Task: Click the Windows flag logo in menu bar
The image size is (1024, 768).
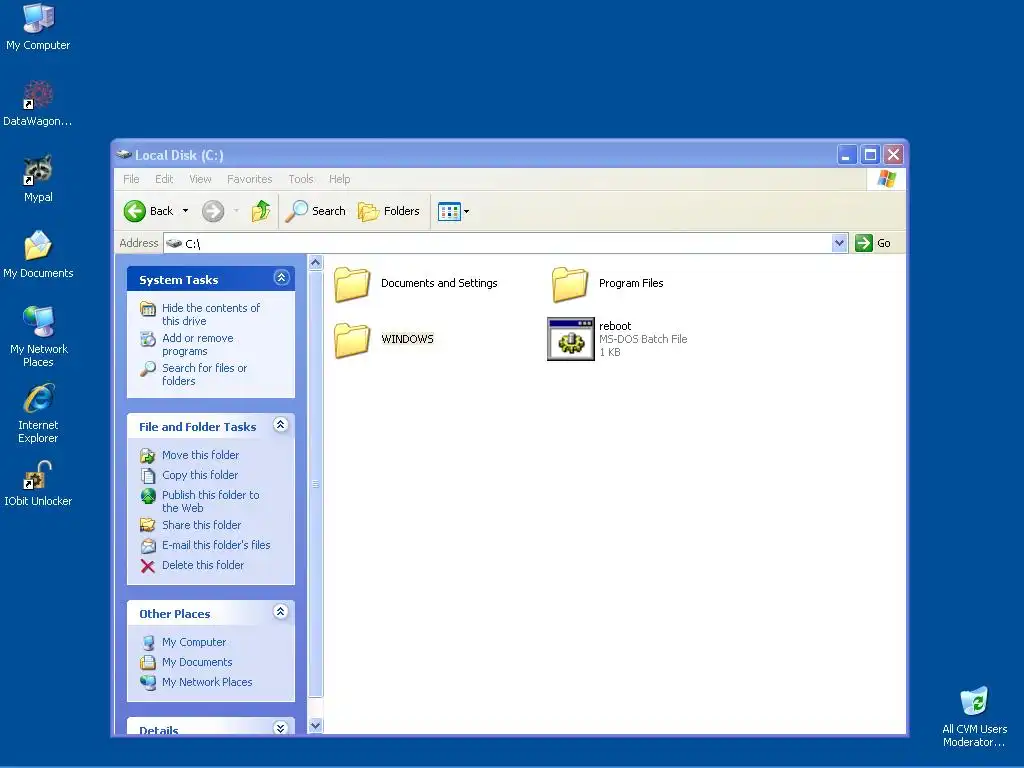Action: [887, 178]
